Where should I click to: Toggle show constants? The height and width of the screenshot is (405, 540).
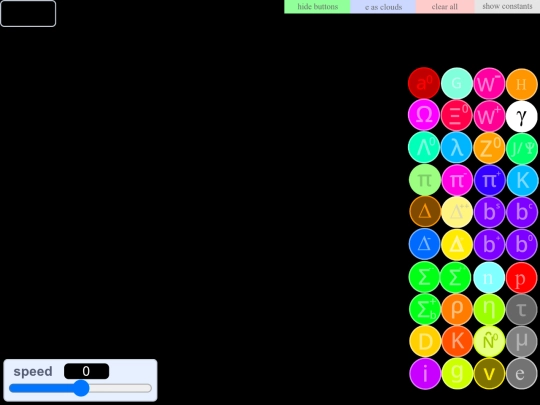pos(507,7)
